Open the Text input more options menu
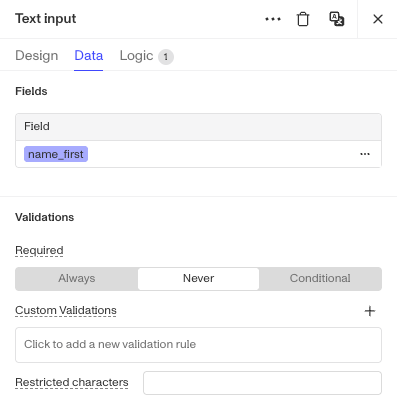397x403 pixels. point(273,19)
